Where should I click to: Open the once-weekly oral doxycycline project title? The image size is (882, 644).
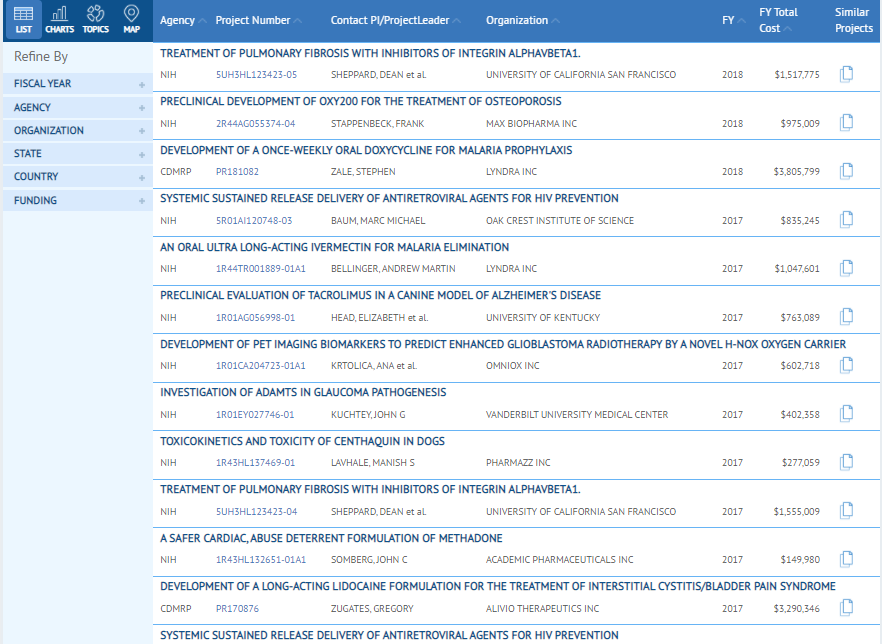coord(366,150)
